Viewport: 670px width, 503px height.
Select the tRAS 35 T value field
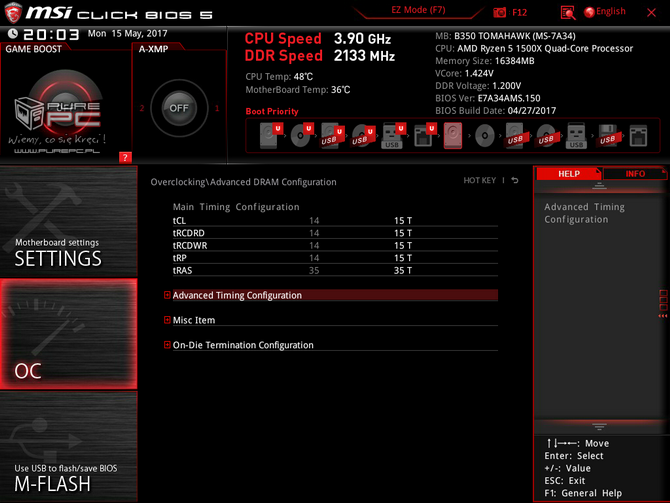coord(403,271)
